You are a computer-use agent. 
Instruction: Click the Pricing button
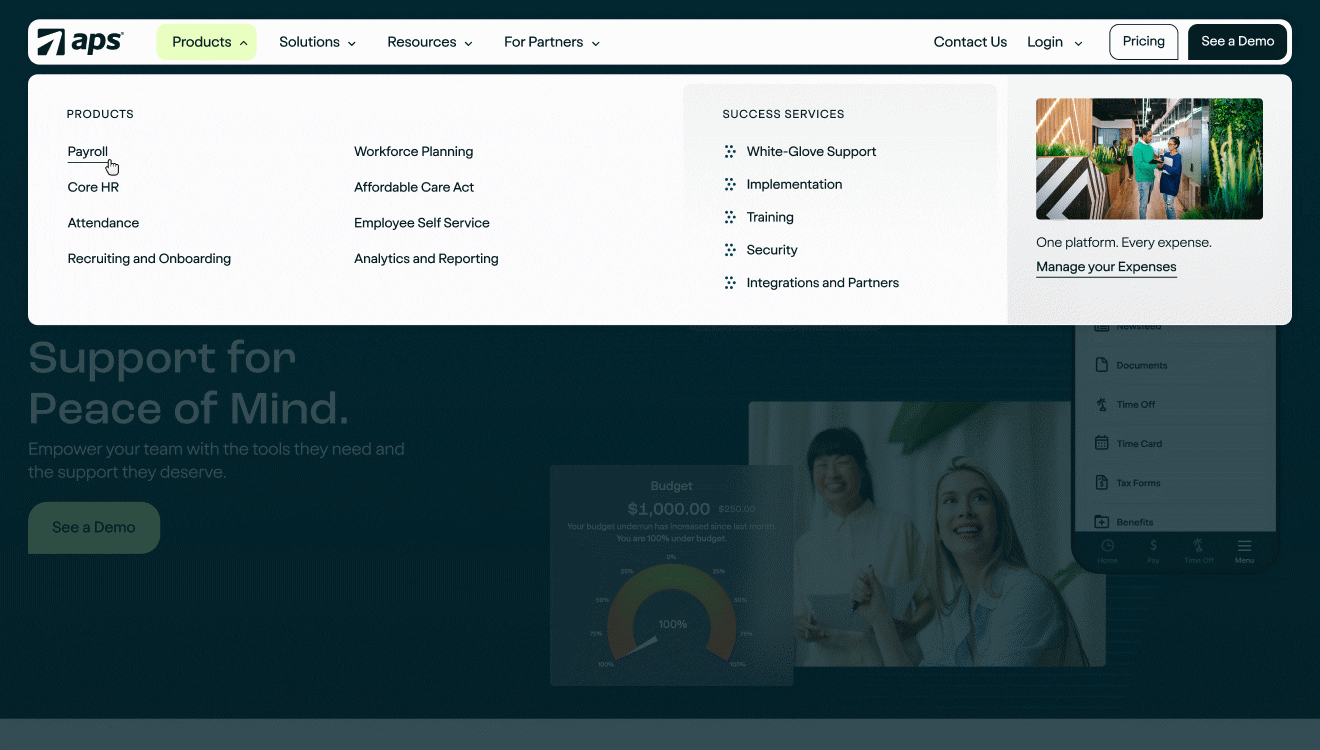1143,42
